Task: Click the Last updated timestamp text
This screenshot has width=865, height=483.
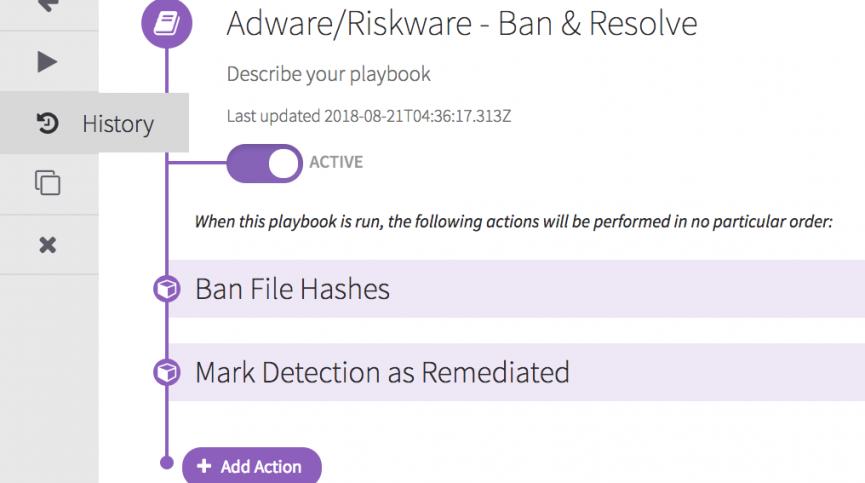Action: click(x=369, y=116)
